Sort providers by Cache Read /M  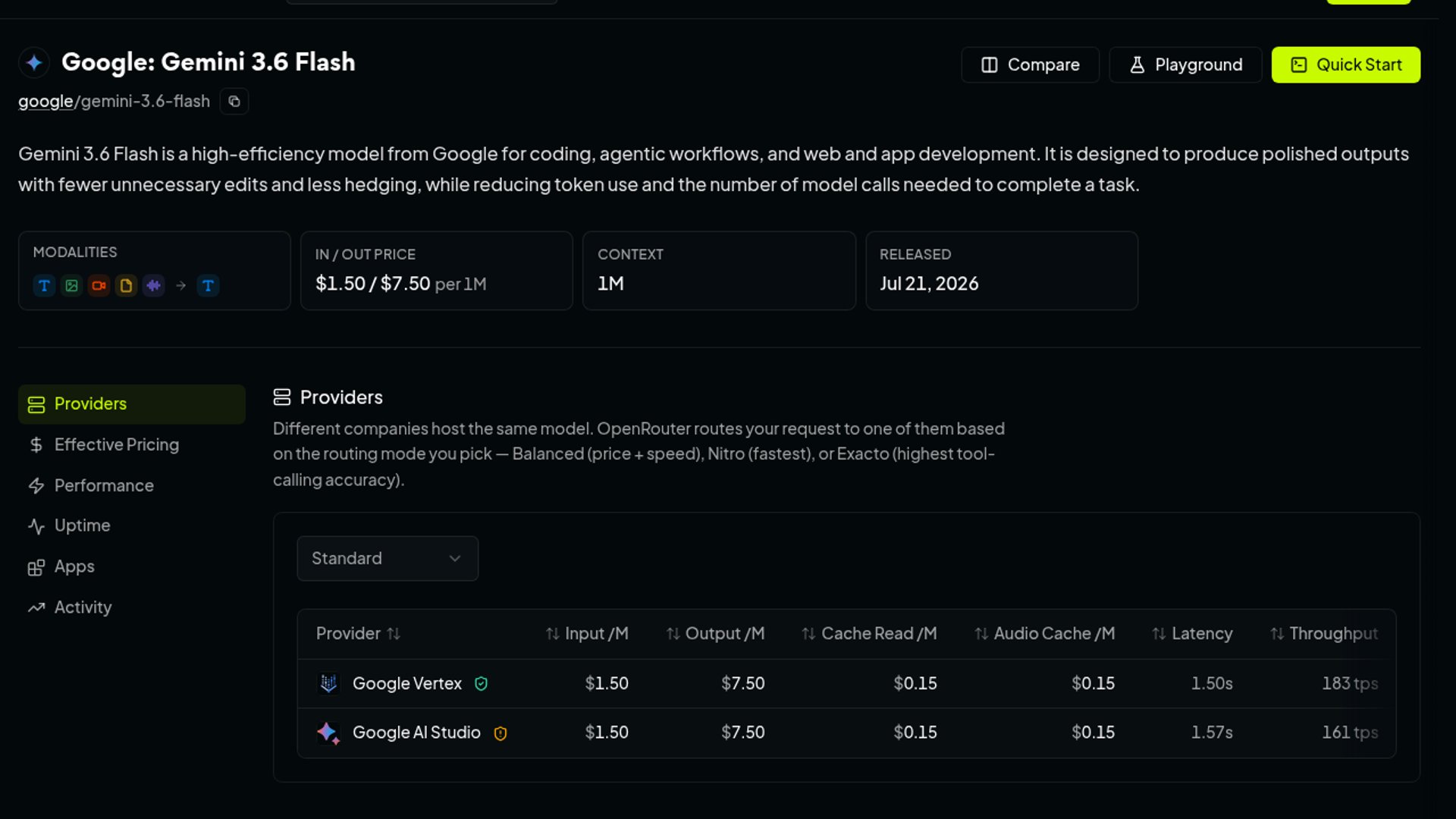pyautogui.click(x=869, y=633)
